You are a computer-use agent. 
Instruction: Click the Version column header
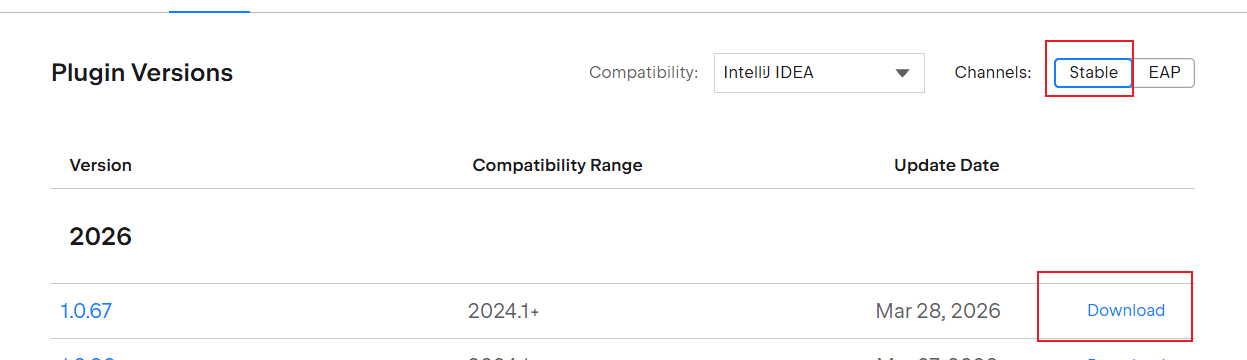(101, 165)
